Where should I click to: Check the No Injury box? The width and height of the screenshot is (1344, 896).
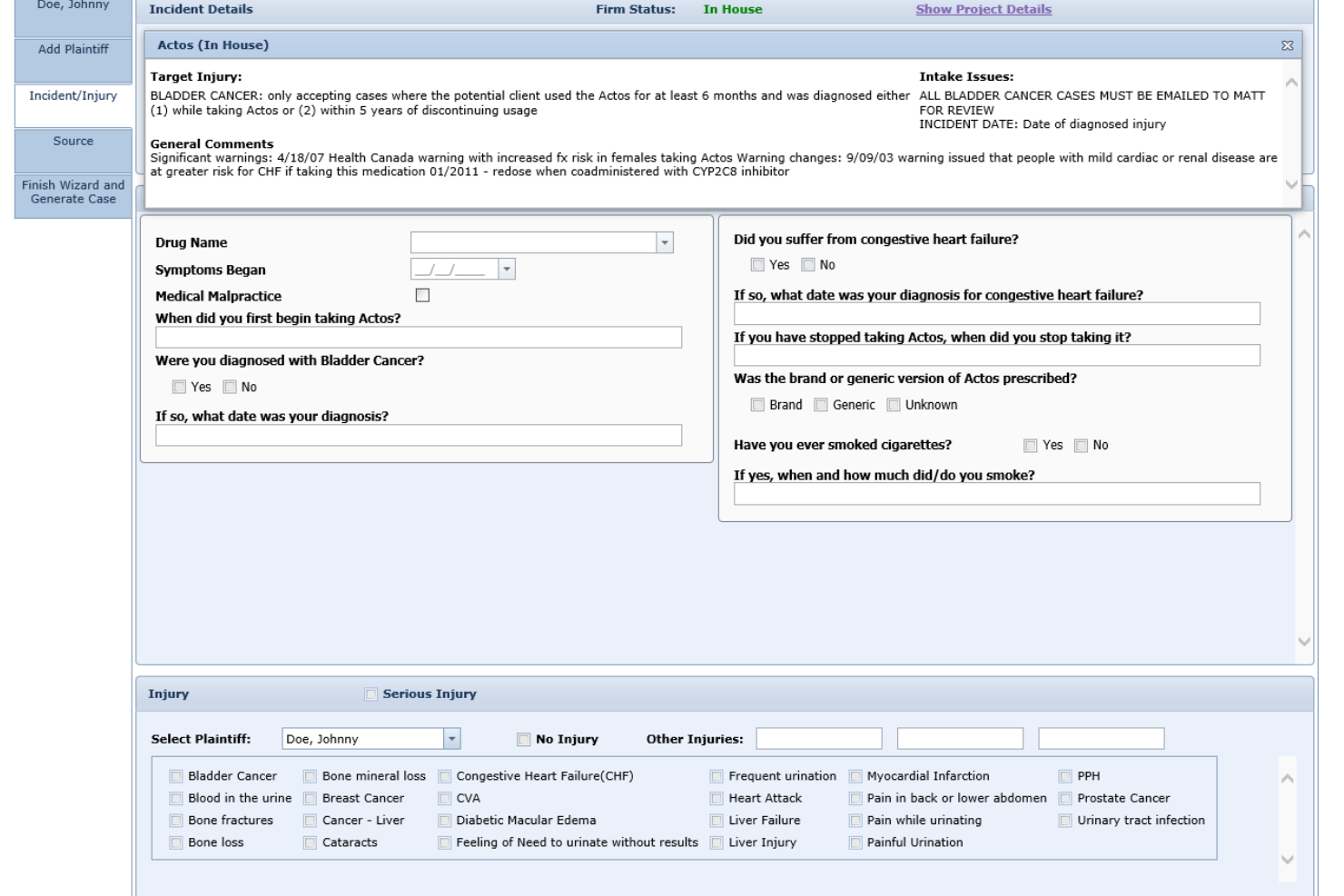523,740
